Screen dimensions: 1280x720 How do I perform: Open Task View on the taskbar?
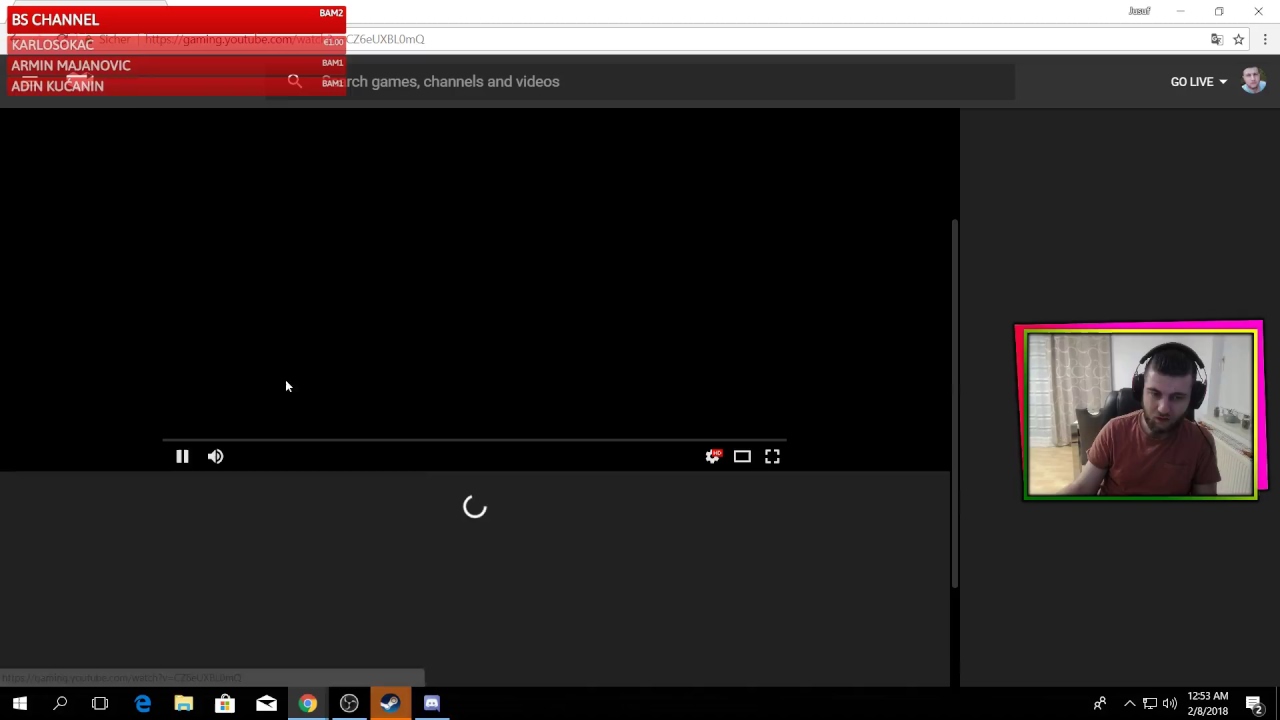tap(100, 704)
